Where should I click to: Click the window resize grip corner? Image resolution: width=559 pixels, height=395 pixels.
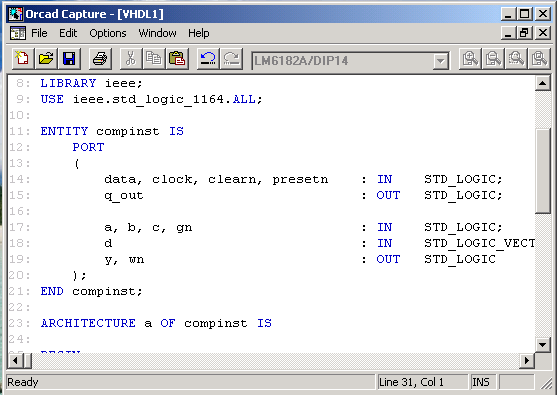tap(546, 384)
